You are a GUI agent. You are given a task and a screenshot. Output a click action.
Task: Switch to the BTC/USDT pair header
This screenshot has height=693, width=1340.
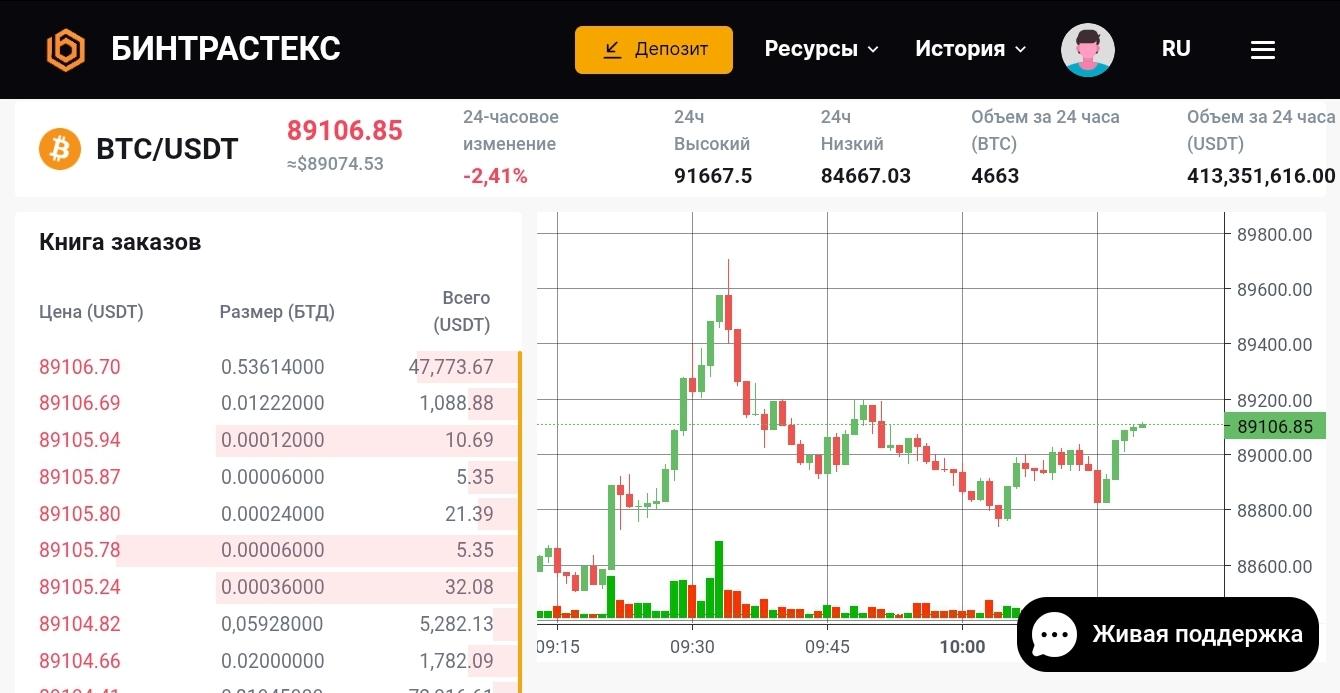pyautogui.click(x=168, y=148)
